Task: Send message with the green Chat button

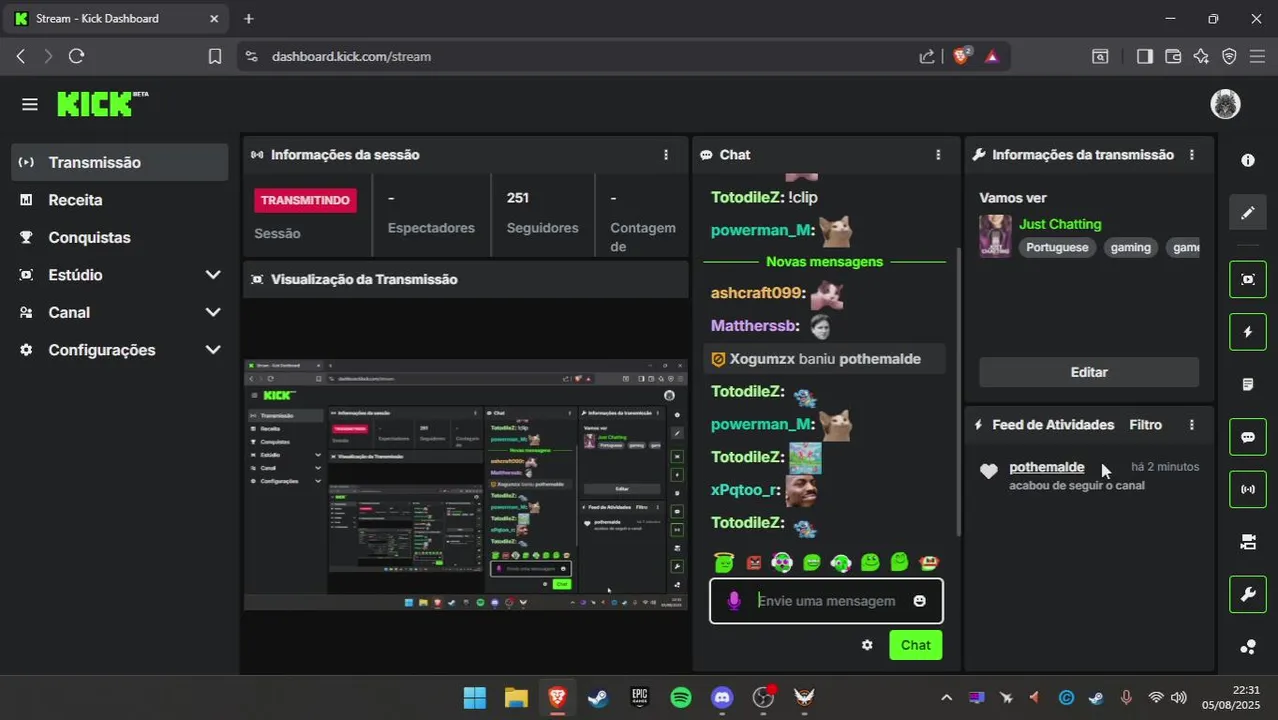Action: [x=916, y=645]
